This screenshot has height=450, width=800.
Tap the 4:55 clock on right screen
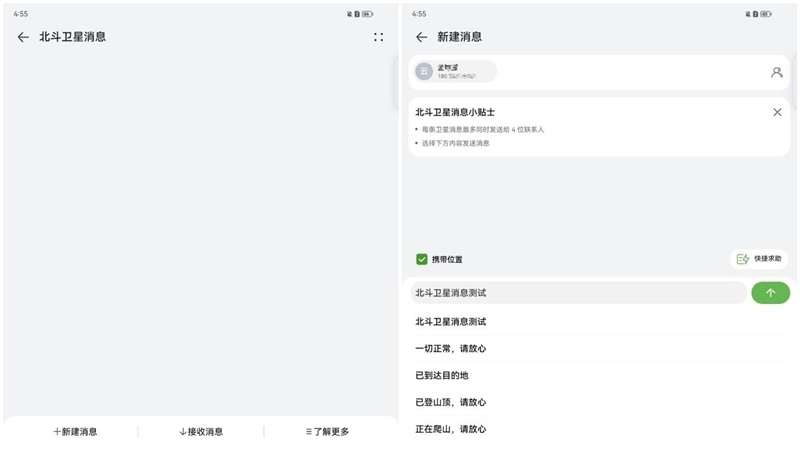[x=419, y=14]
